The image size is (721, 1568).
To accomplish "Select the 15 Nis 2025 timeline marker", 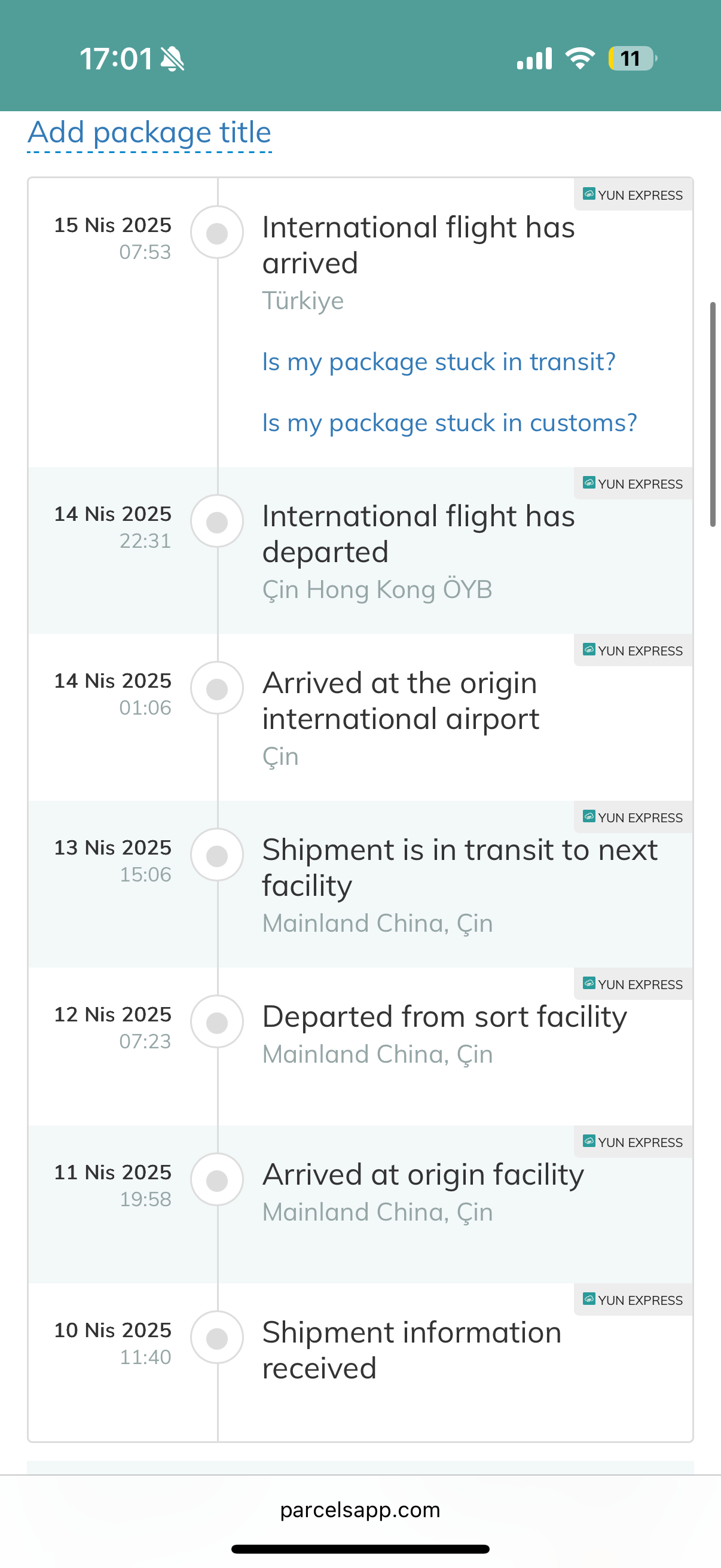I will coord(217,233).
